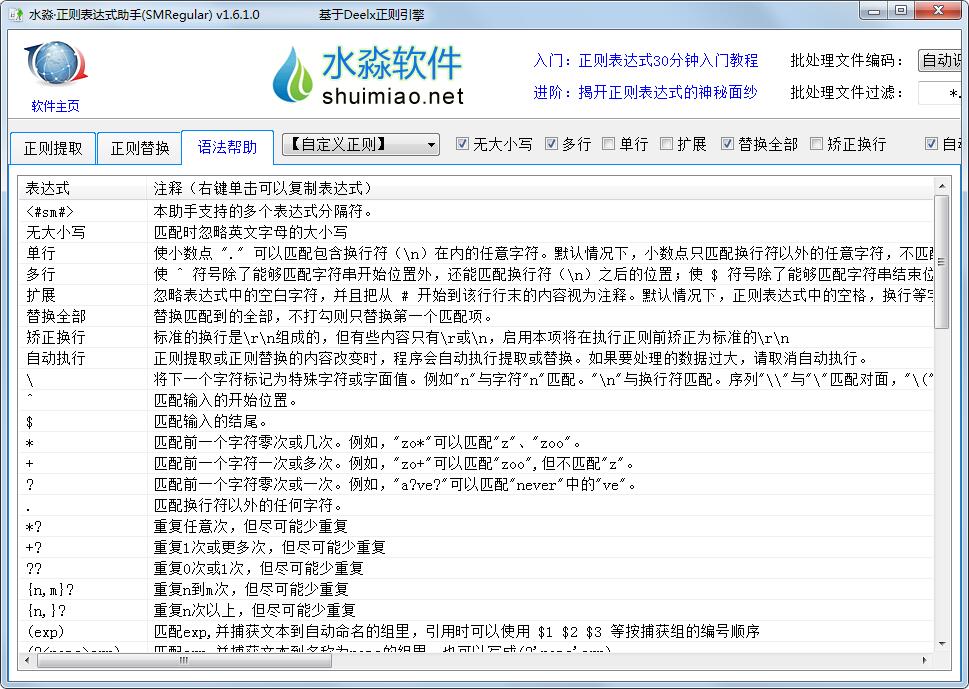Open the 【自定义正则】 dropdown
969x689 pixels.
click(x=361, y=145)
